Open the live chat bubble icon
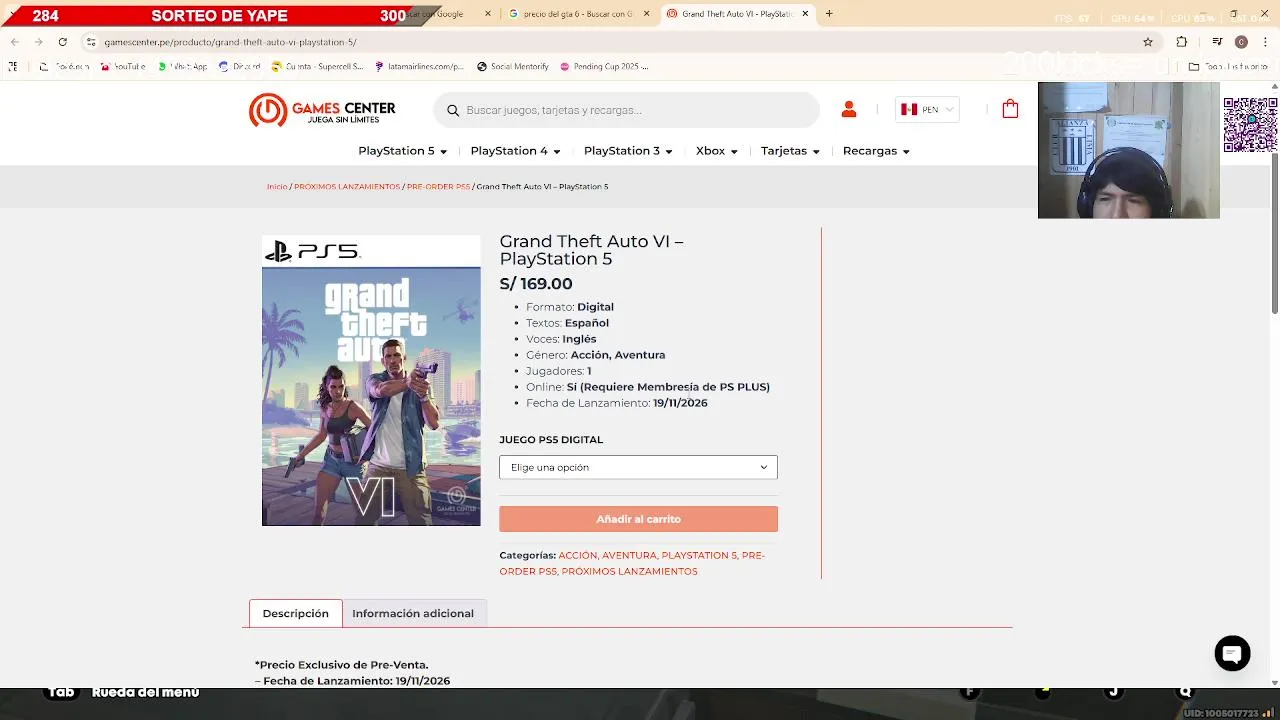The image size is (1280, 720). 1232,653
